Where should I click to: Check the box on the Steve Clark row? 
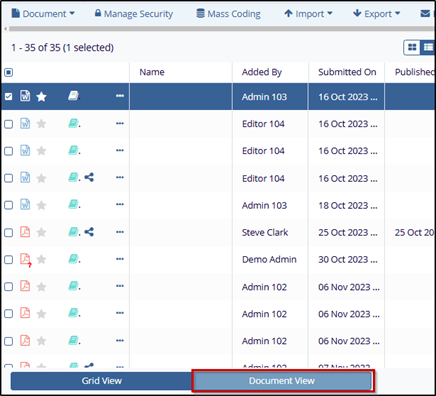coord(9,232)
